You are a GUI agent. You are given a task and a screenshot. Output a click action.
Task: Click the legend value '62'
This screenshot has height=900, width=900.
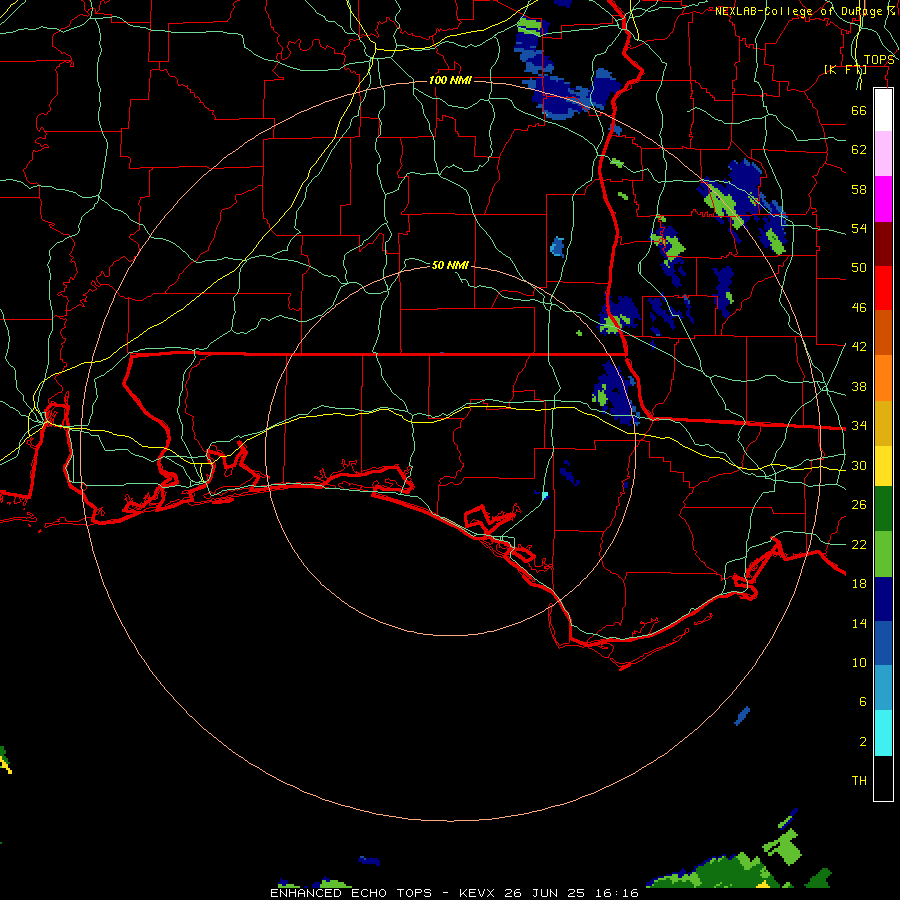859,150
